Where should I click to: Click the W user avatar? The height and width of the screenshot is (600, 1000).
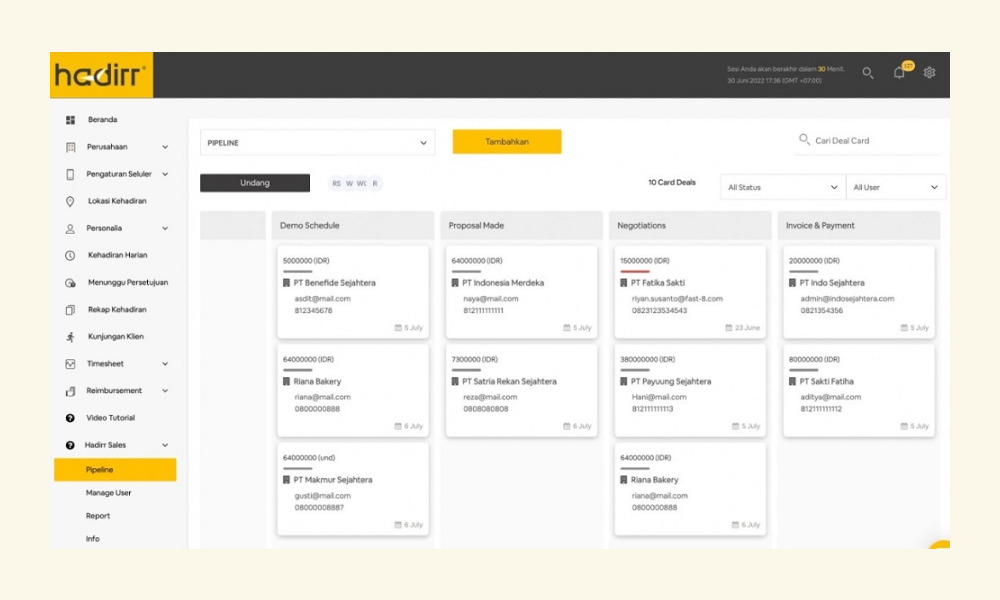[349, 184]
